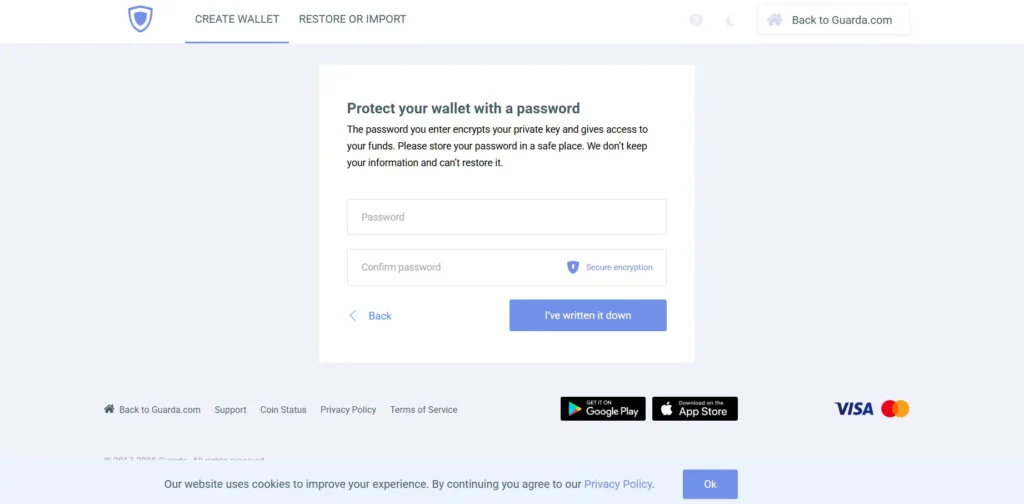
Task: Click the back chevron arrow icon
Action: pyautogui.click(x=353, y=316)
